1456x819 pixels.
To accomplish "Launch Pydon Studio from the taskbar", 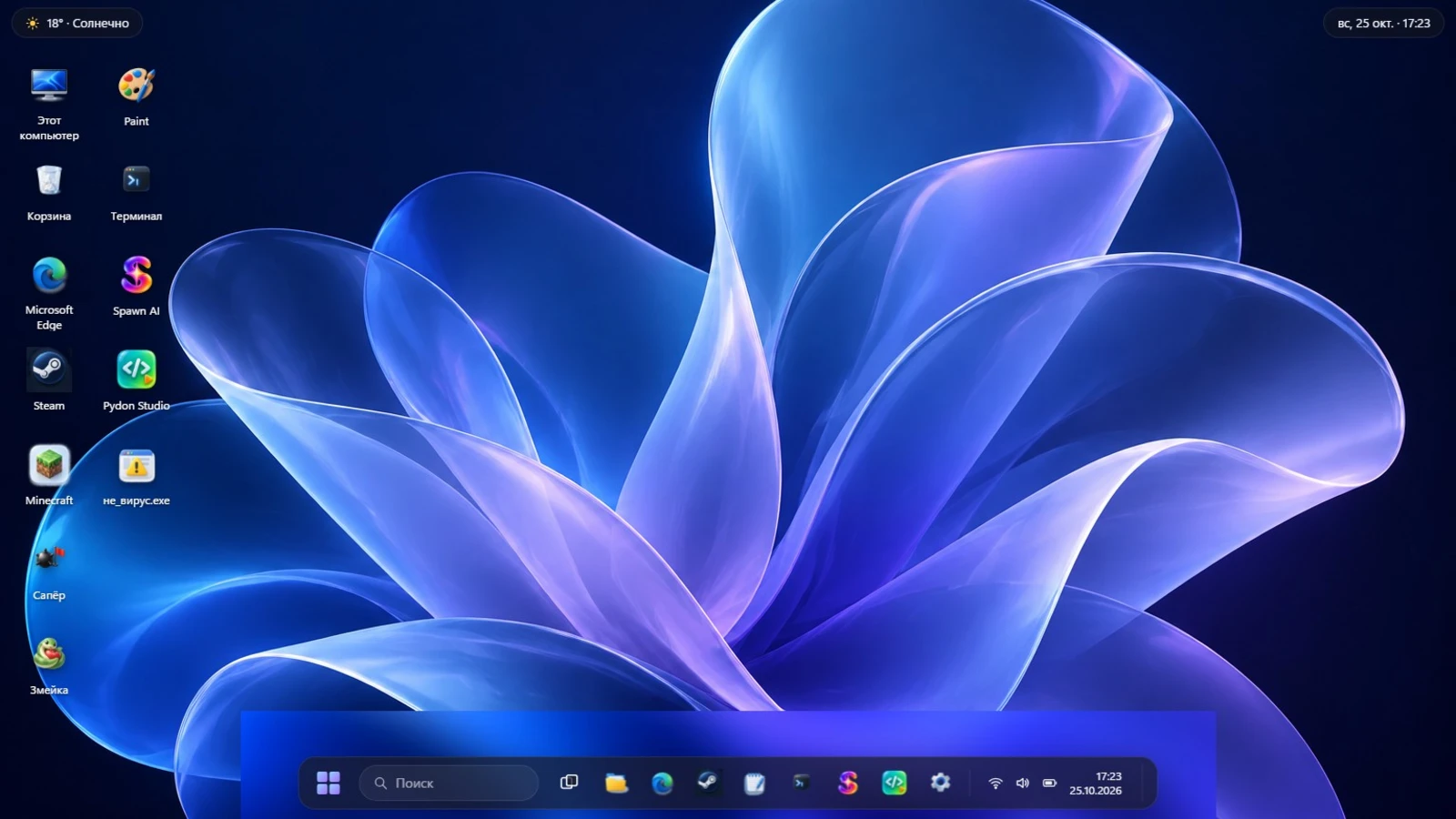I will pyautogui.click(x=894, y=783).
